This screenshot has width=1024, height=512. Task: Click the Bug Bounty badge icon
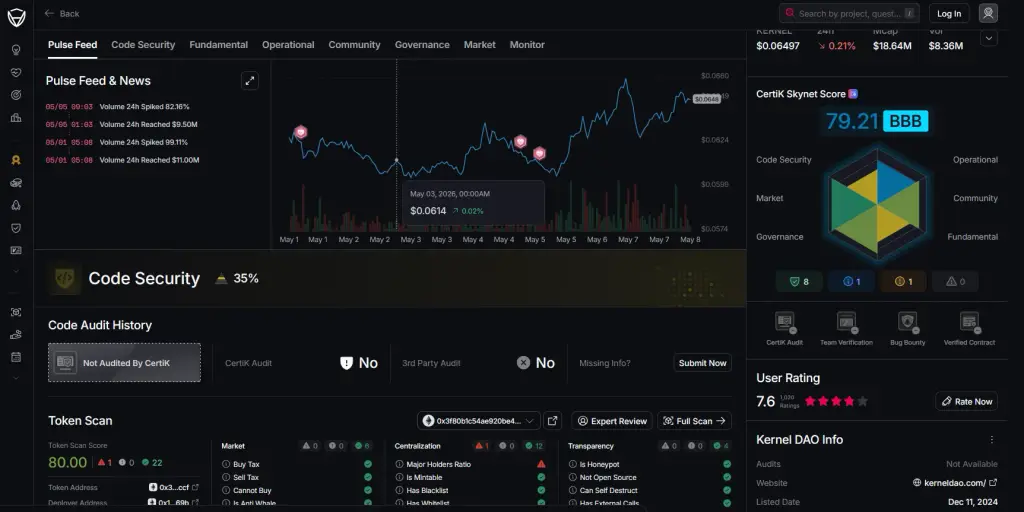pyautogui.click(x=908, y=322)
